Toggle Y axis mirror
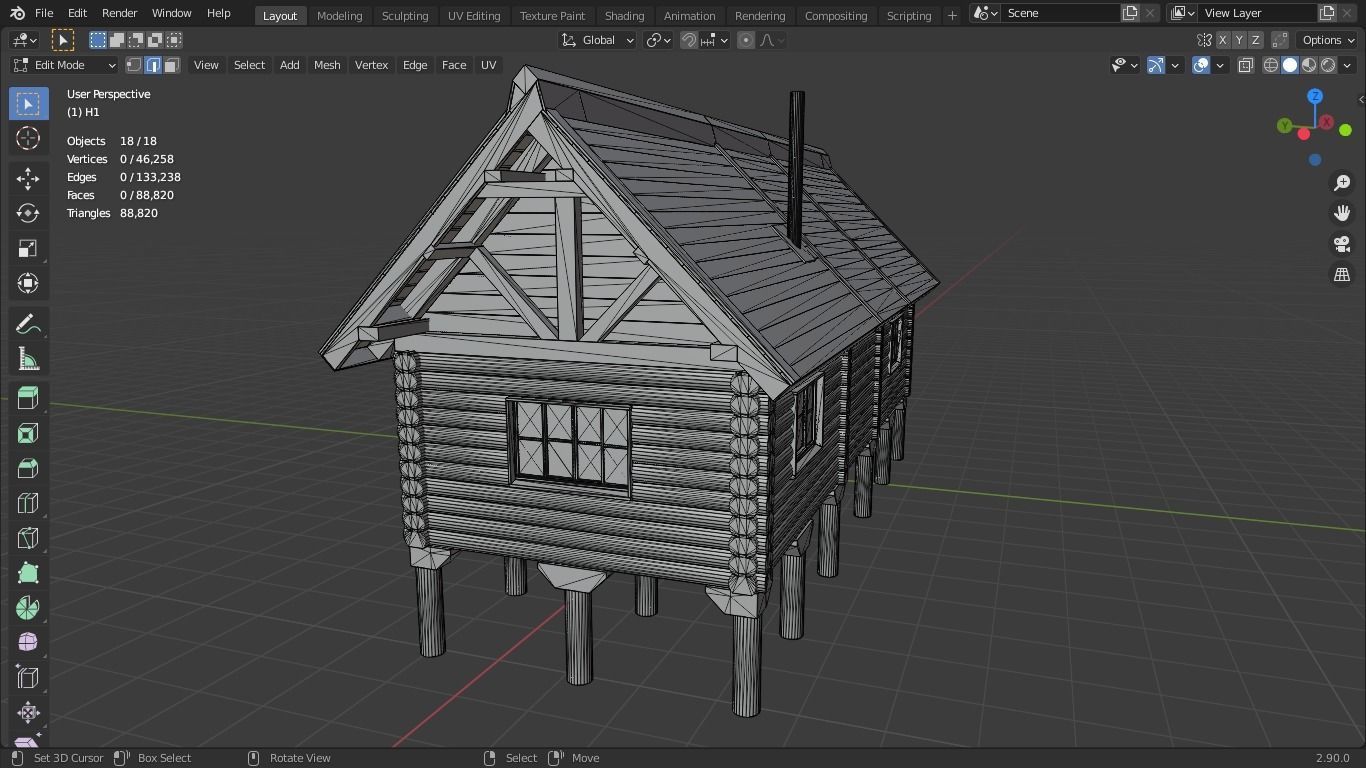This screenshot has width=1366, height=768. (1239, 40)
